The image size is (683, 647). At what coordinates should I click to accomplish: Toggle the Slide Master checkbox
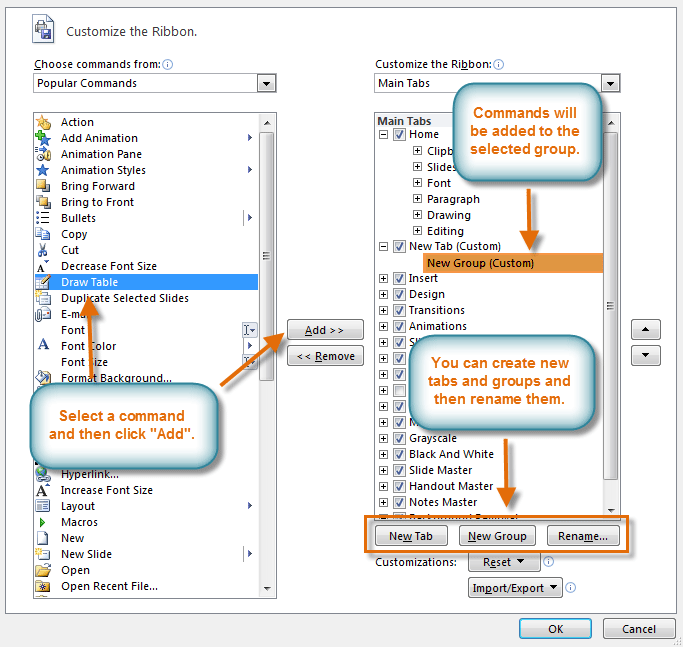click(399, 471)
